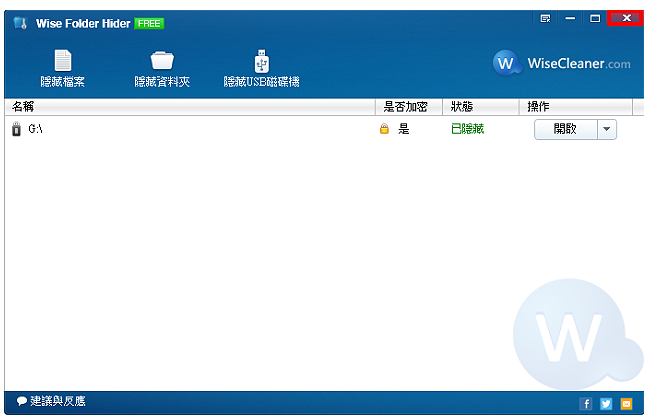
Task: Expand the dropdown arrow beside 開啟
Action: tap(607, 129)
